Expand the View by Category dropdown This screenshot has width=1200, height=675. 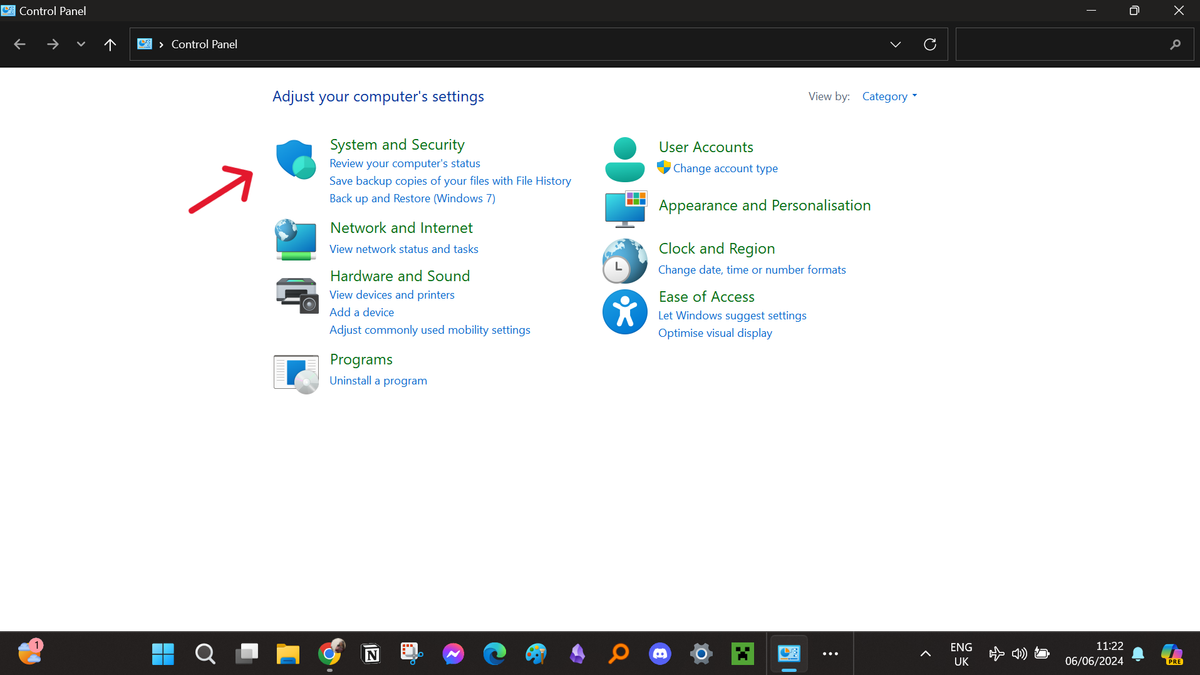click(889, 97)
